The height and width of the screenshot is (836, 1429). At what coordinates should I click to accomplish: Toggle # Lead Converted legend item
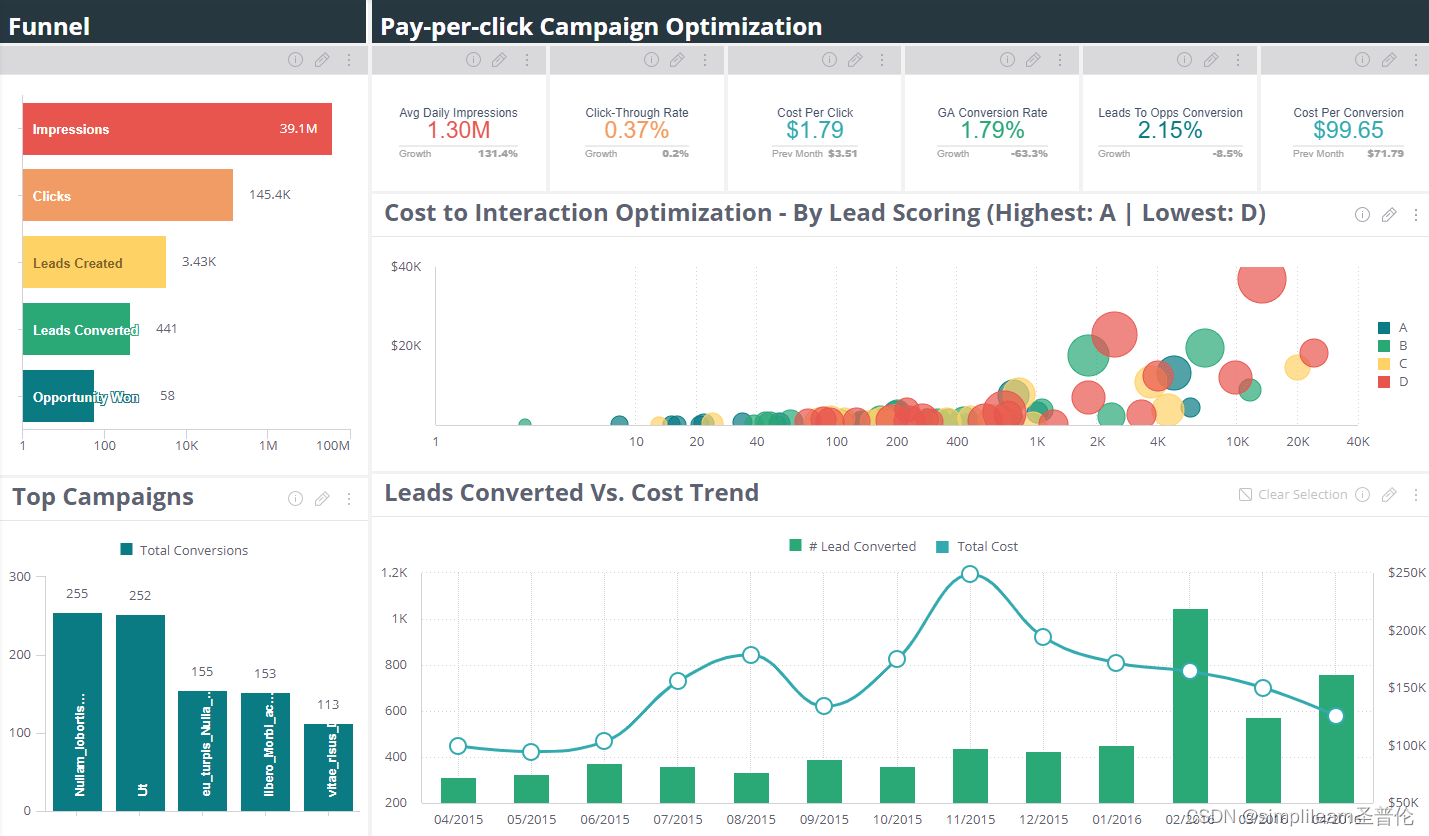pyautogui.click(x=852, y=546)
